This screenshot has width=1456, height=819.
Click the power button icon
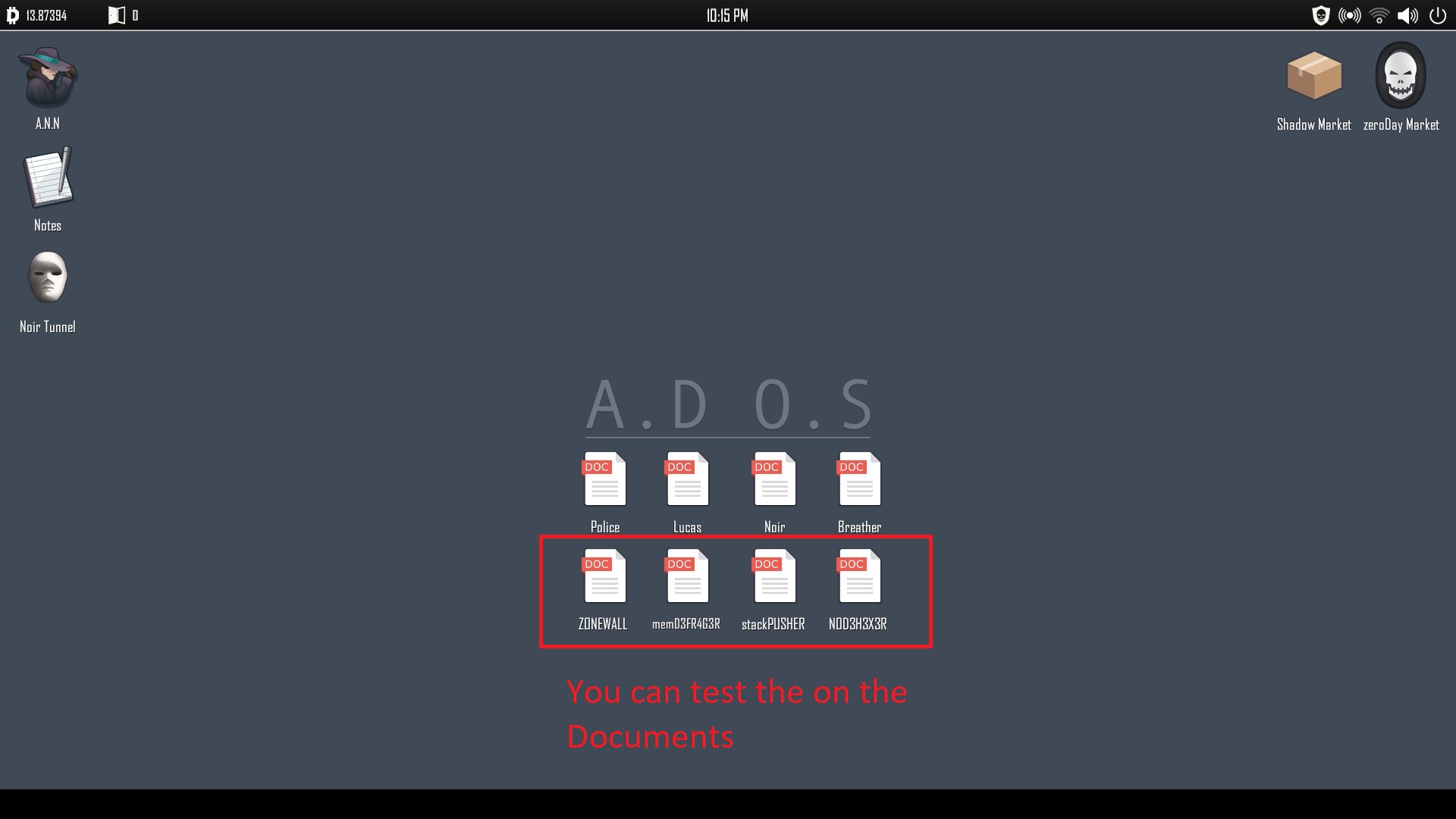pyautogui.click(x=1438, y=15)
